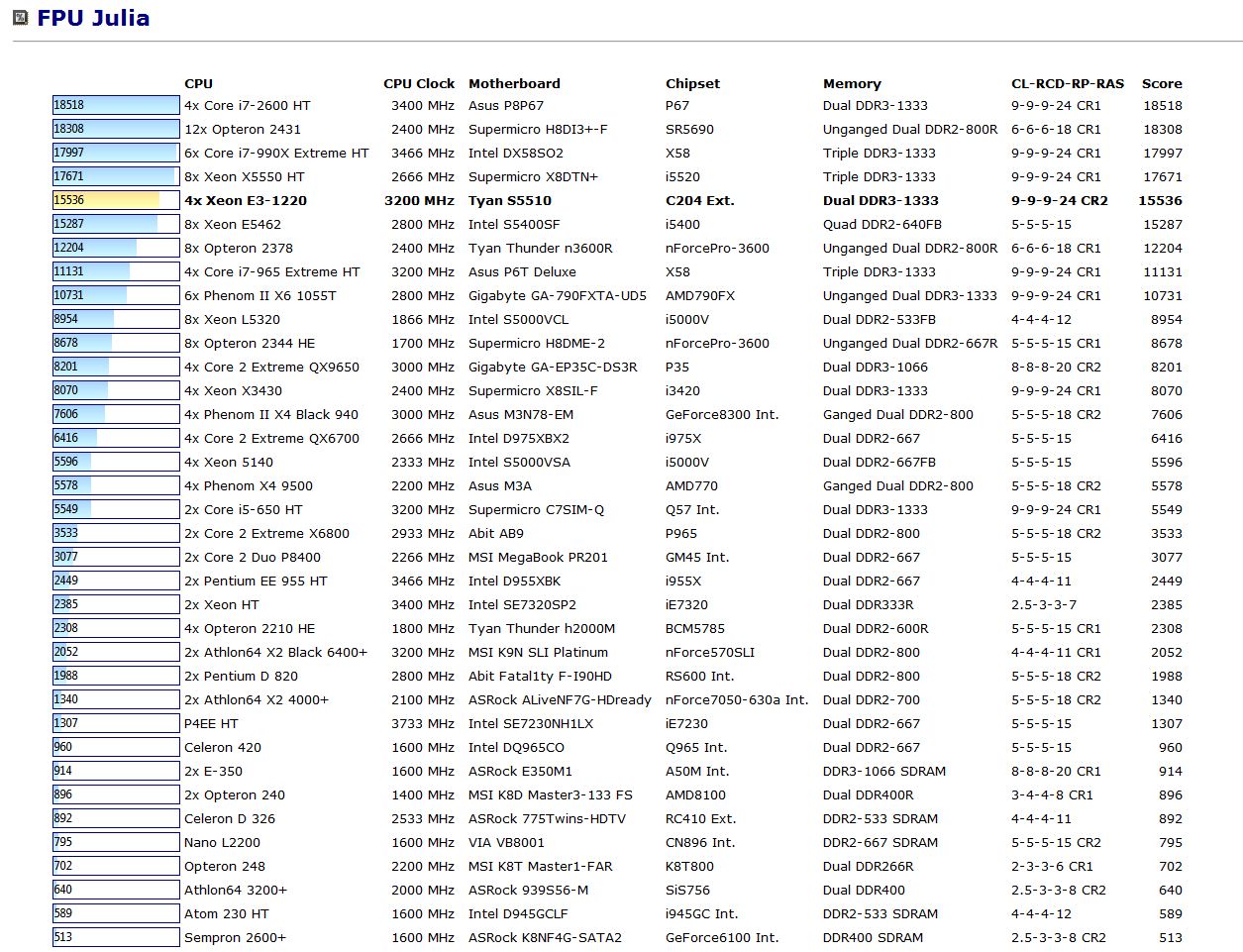
Task: Click the ASRock K8NF4G-SATA2 motherboard cell
Action: click(545, 937)
